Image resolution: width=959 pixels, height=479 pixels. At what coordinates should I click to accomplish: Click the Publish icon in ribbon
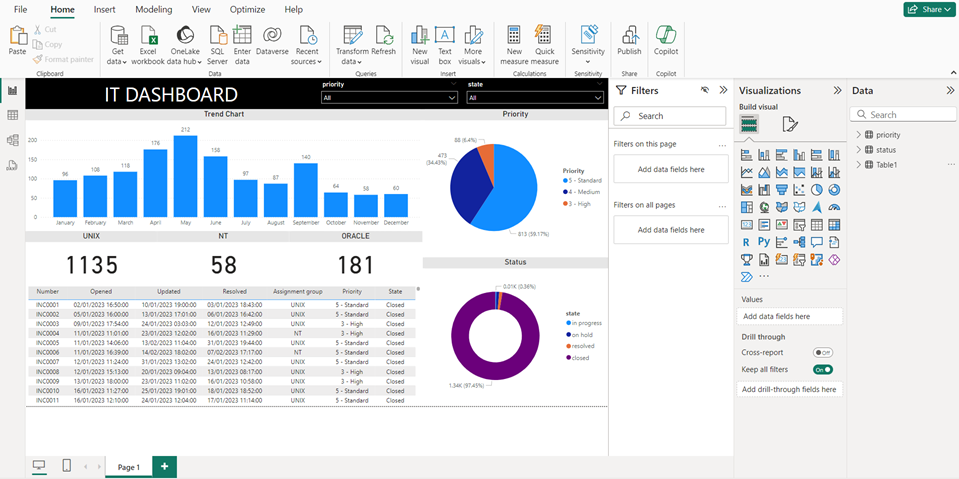(x=629, y=40)
